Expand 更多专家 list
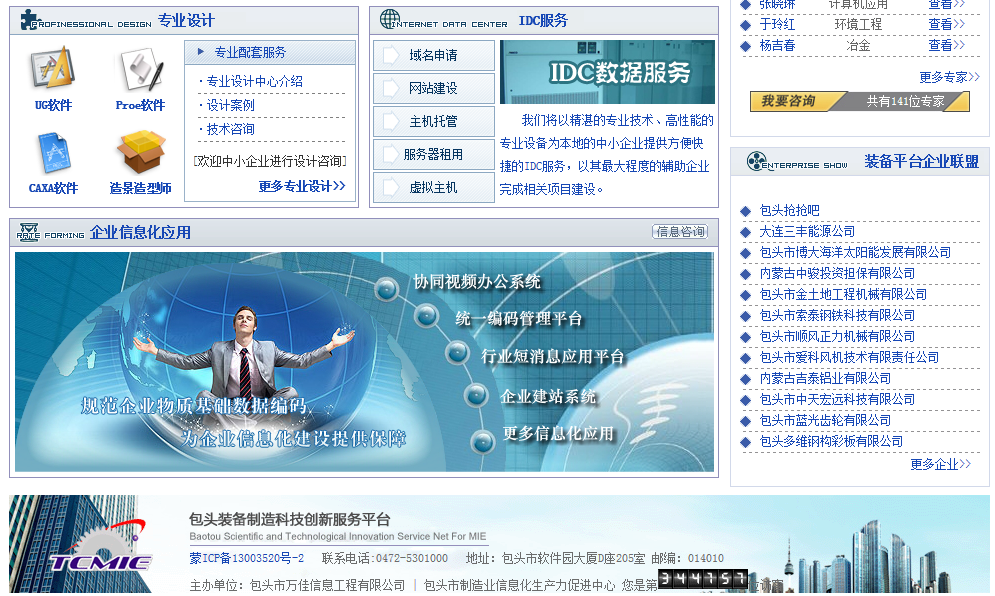 point(948,77)
